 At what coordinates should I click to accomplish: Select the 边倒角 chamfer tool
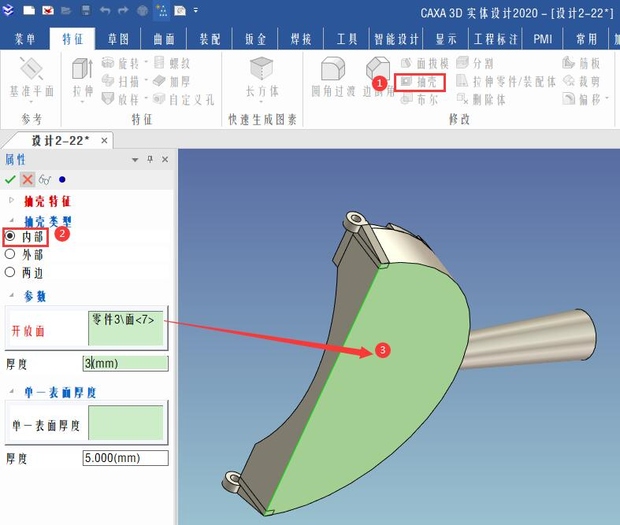click(378, 77)
